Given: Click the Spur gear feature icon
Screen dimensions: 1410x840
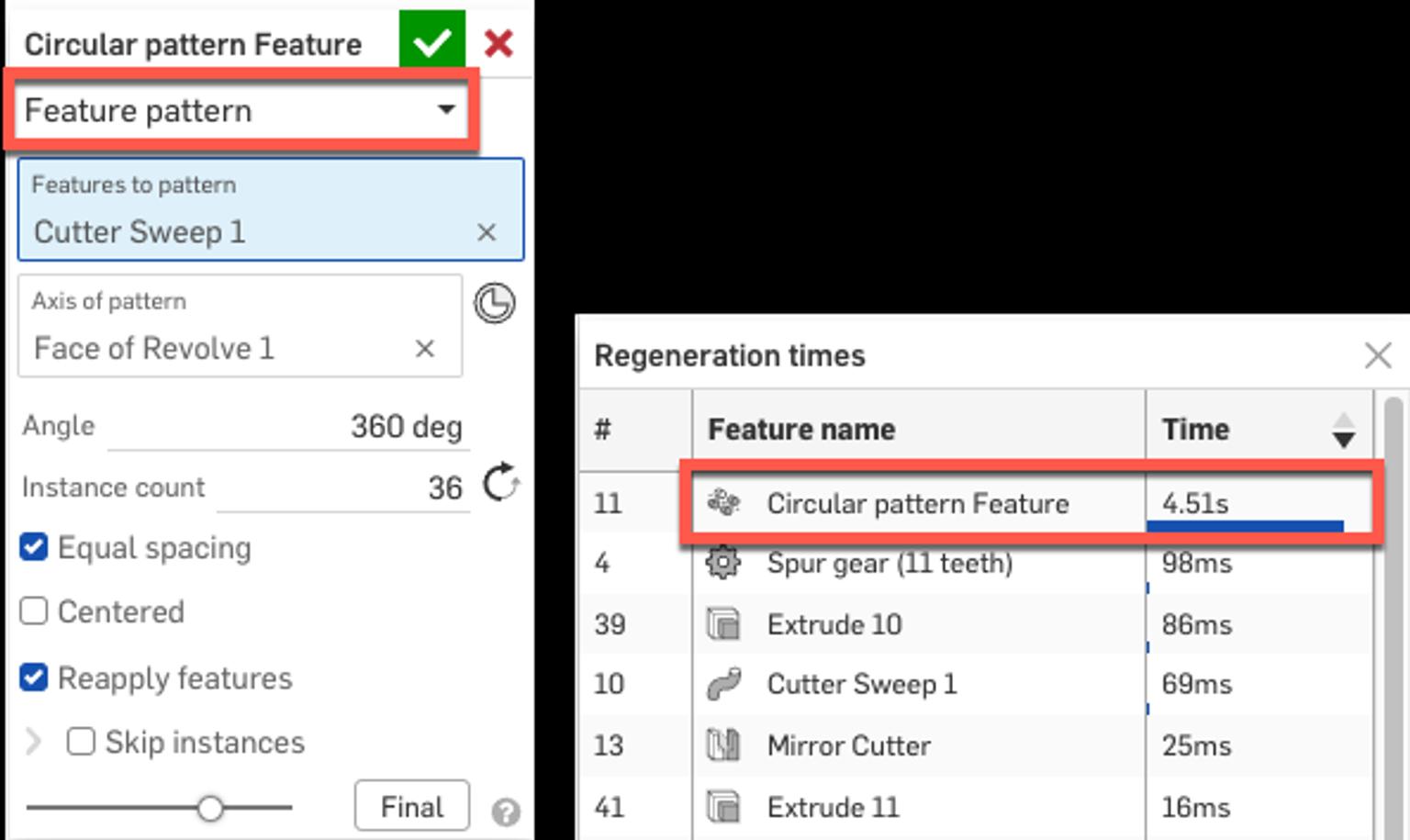Looking at the screenshot, I should (723, 564).
